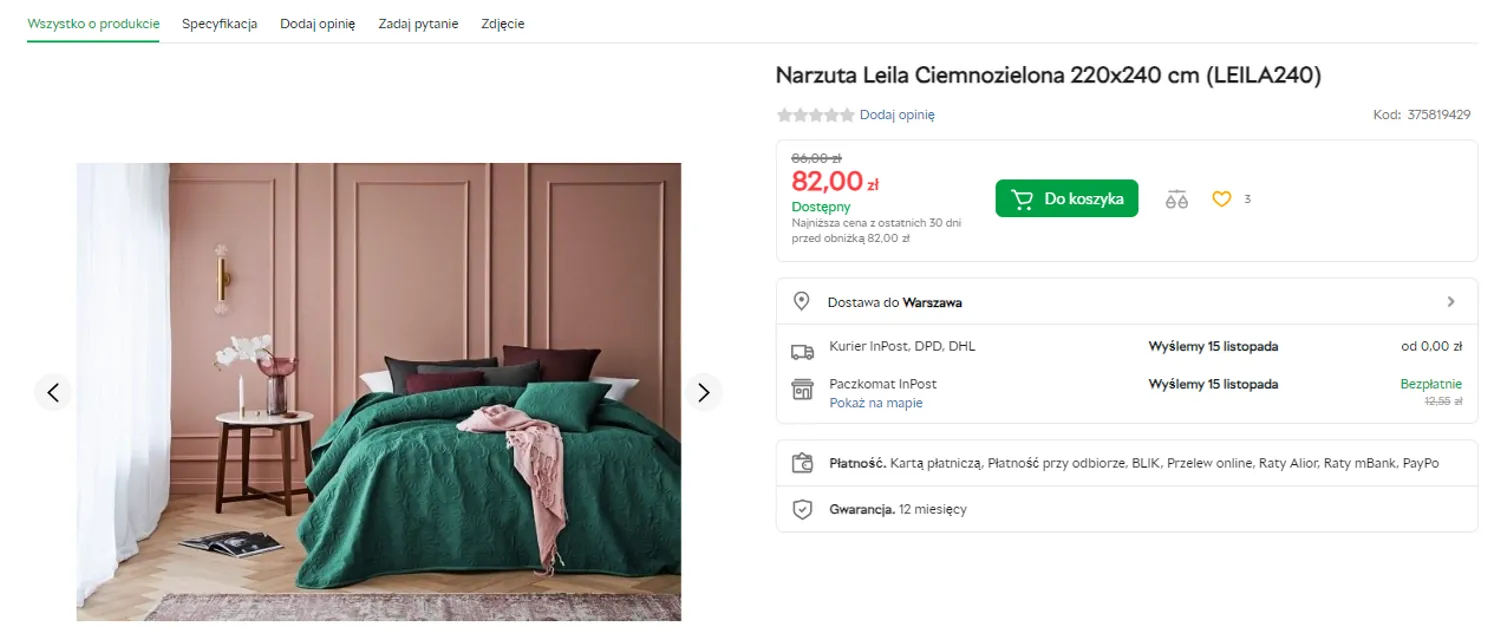Click the Pokaż na mapie link

[876, 403]
